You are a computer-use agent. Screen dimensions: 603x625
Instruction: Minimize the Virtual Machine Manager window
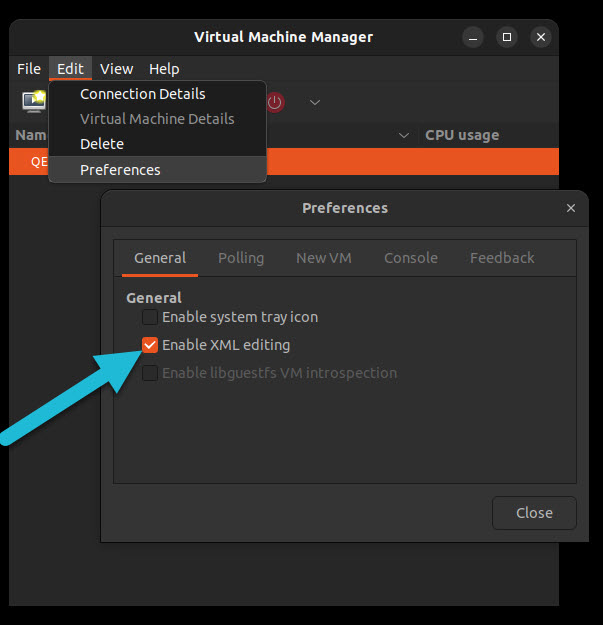tap(473, 37)
